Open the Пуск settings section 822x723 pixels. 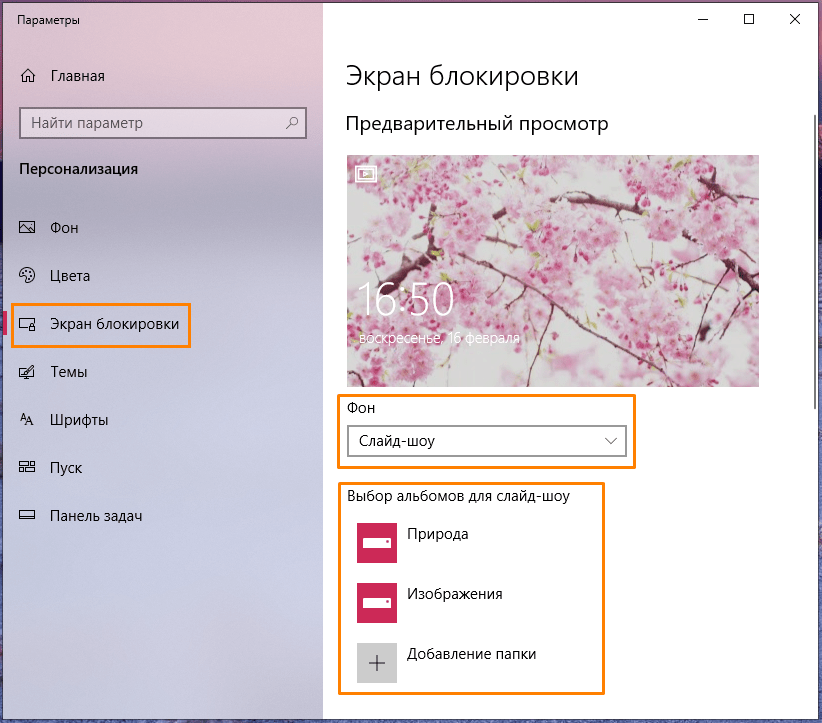click(x=66, y=468)
